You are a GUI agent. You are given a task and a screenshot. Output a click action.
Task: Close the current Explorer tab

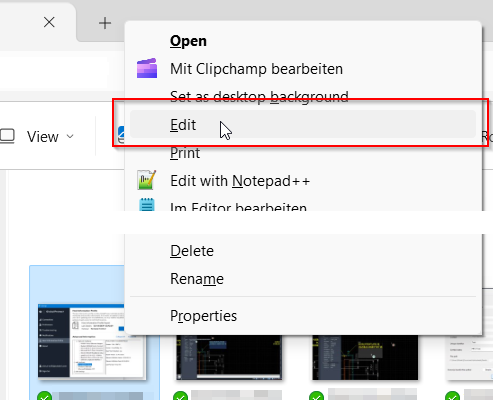click(49, 23)
